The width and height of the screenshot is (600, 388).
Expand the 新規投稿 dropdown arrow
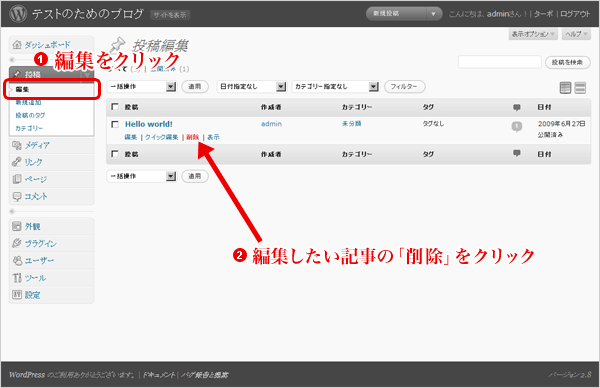(x=434, y=14)
